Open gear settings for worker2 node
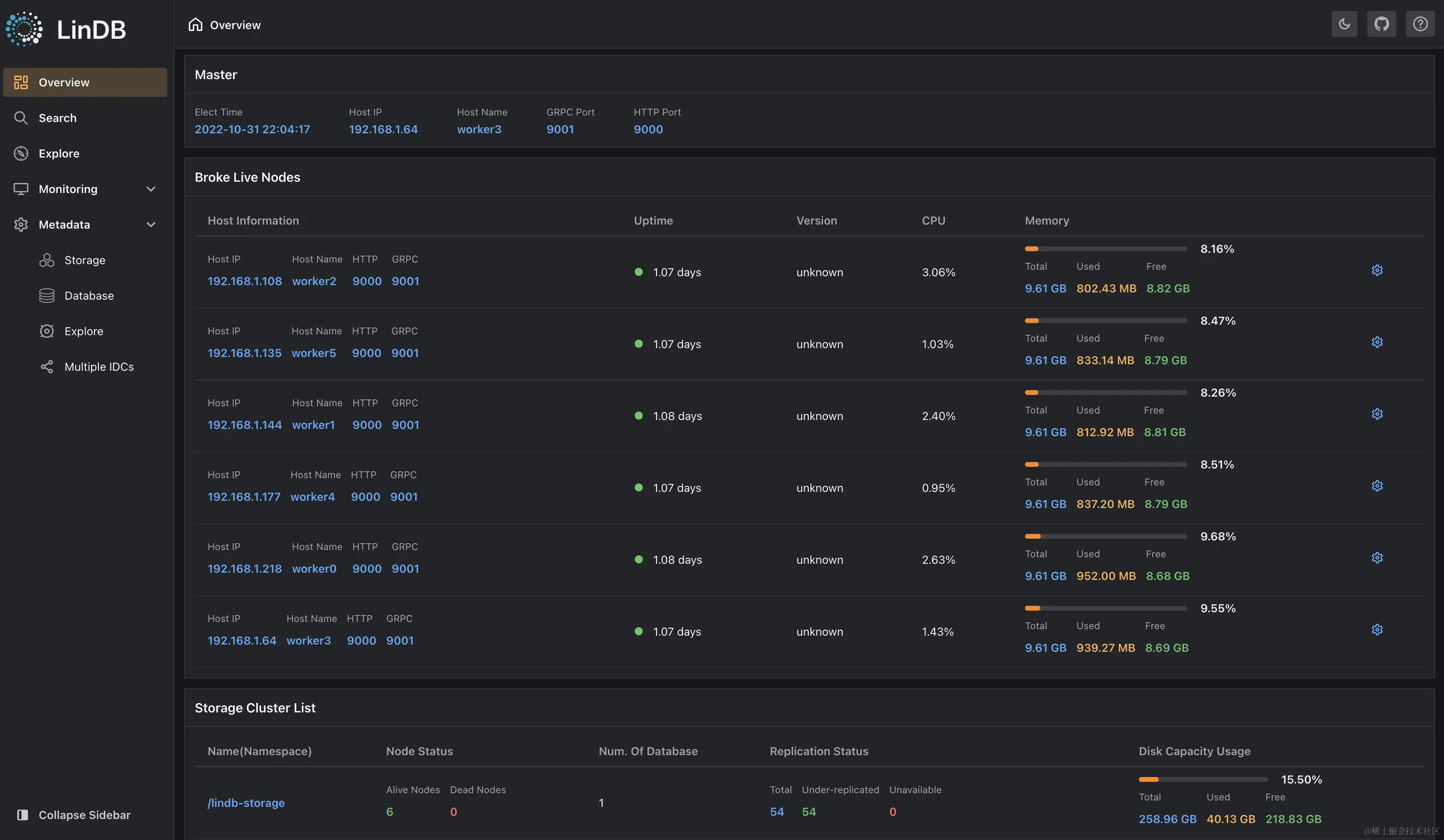This screenshot has height=840, width=1444. (x=1377, y=270)
